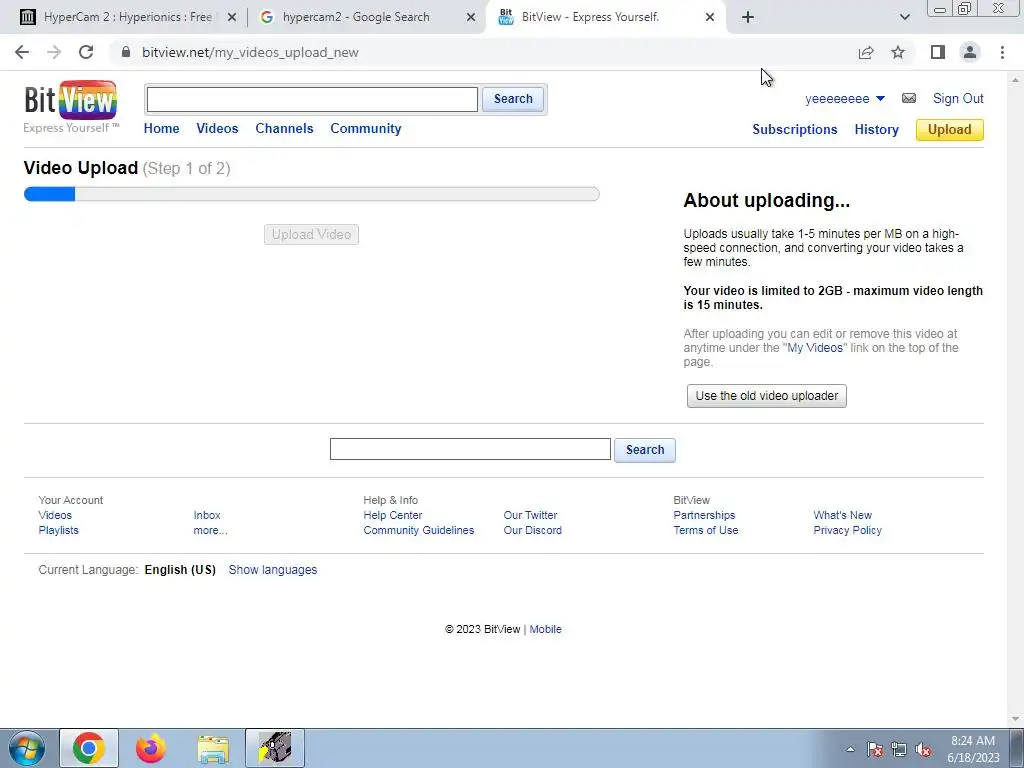This screenshot has height=768, width=1024.
Task: Close the HyperCam 2 Hyperionics tab
Action: tap(232, 17)
